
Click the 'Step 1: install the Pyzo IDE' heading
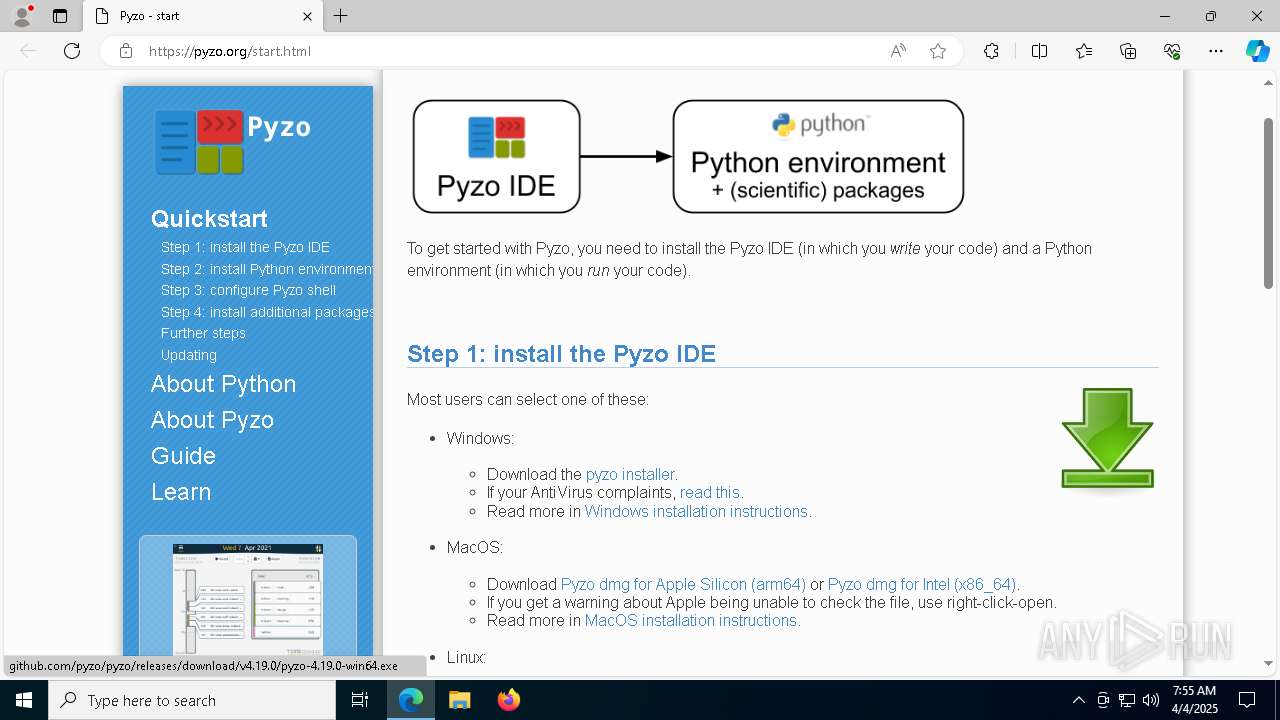561,354
